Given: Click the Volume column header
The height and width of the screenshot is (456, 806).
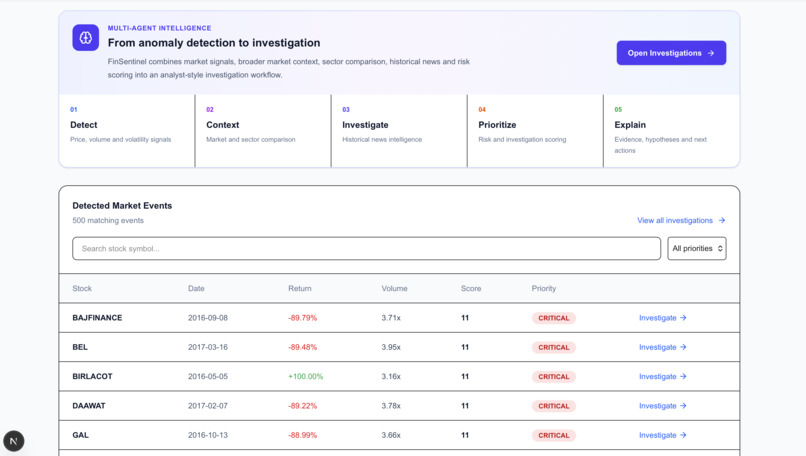Looking at the screenshot, I should [x=394, y=288].
